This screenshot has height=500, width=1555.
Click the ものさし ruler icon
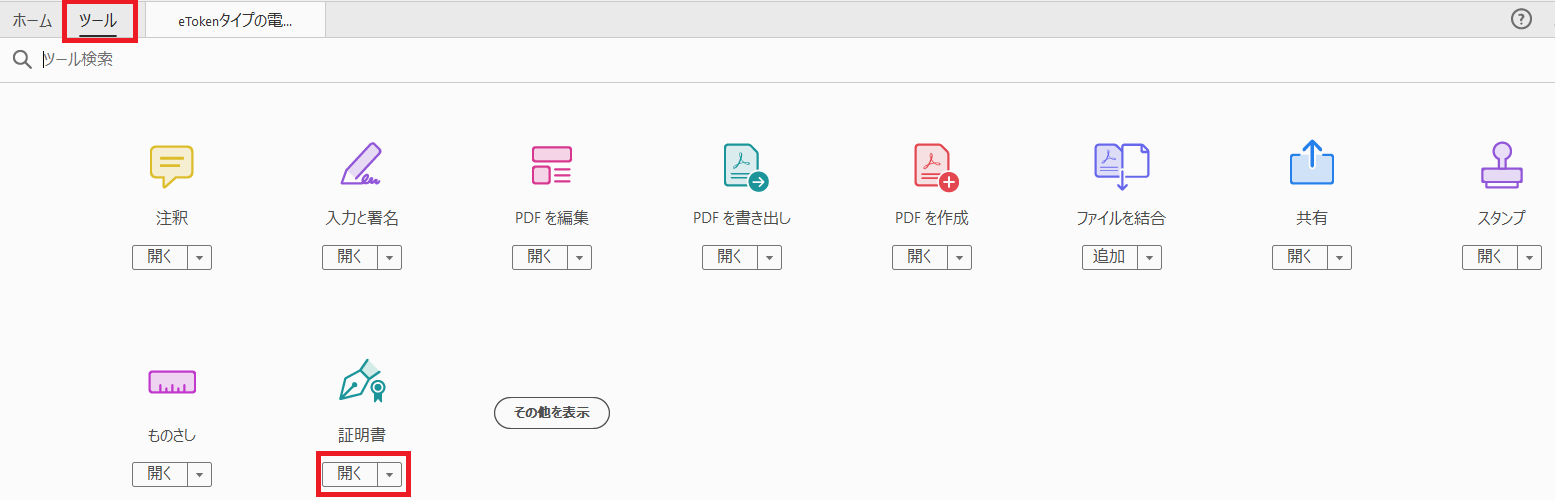tap(171, 382)
